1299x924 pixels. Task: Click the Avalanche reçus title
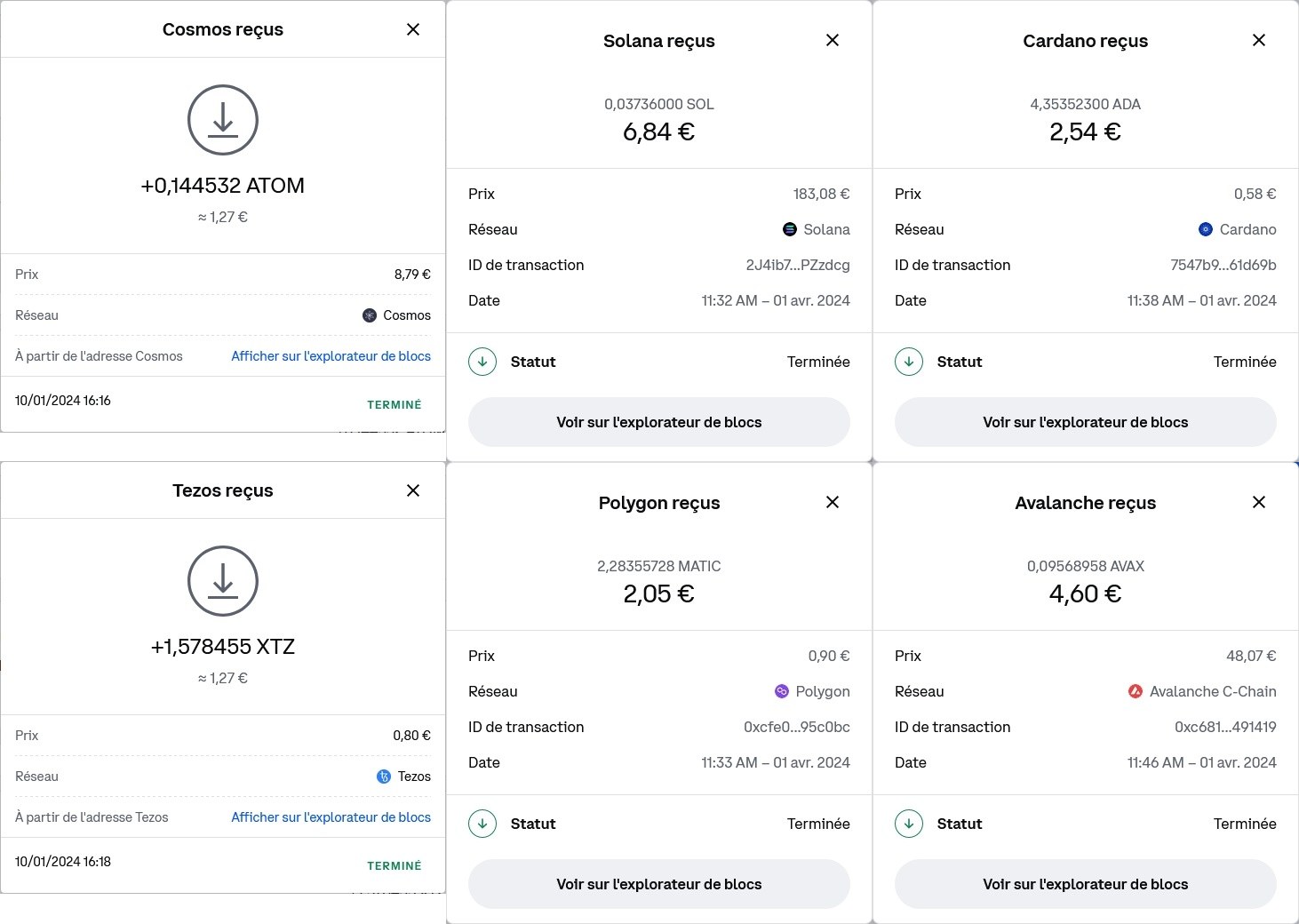1086,503
